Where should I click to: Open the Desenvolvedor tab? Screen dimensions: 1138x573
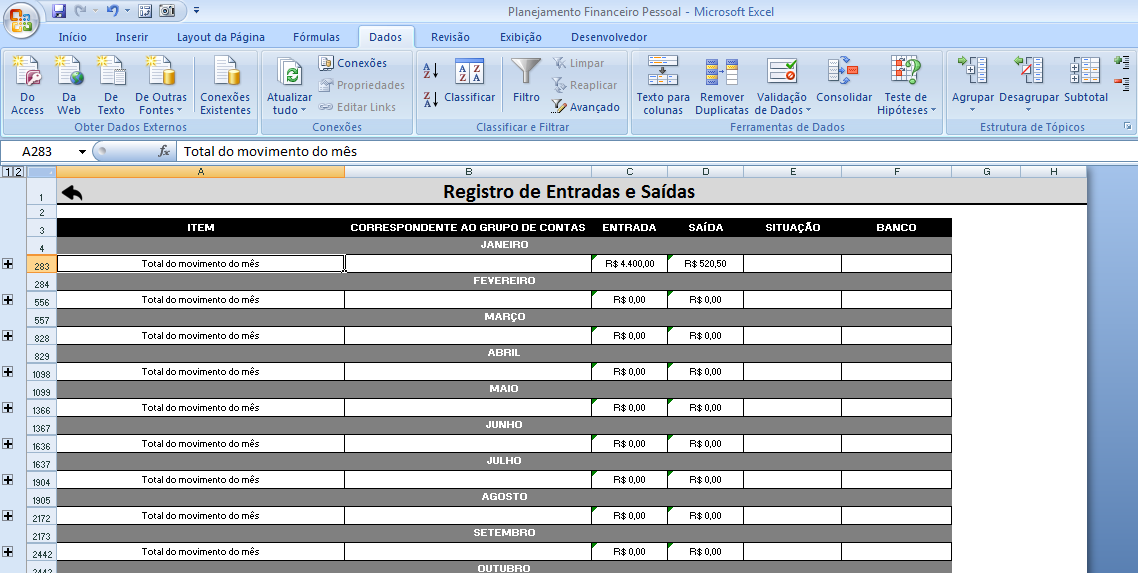click(x=608, y=37)
